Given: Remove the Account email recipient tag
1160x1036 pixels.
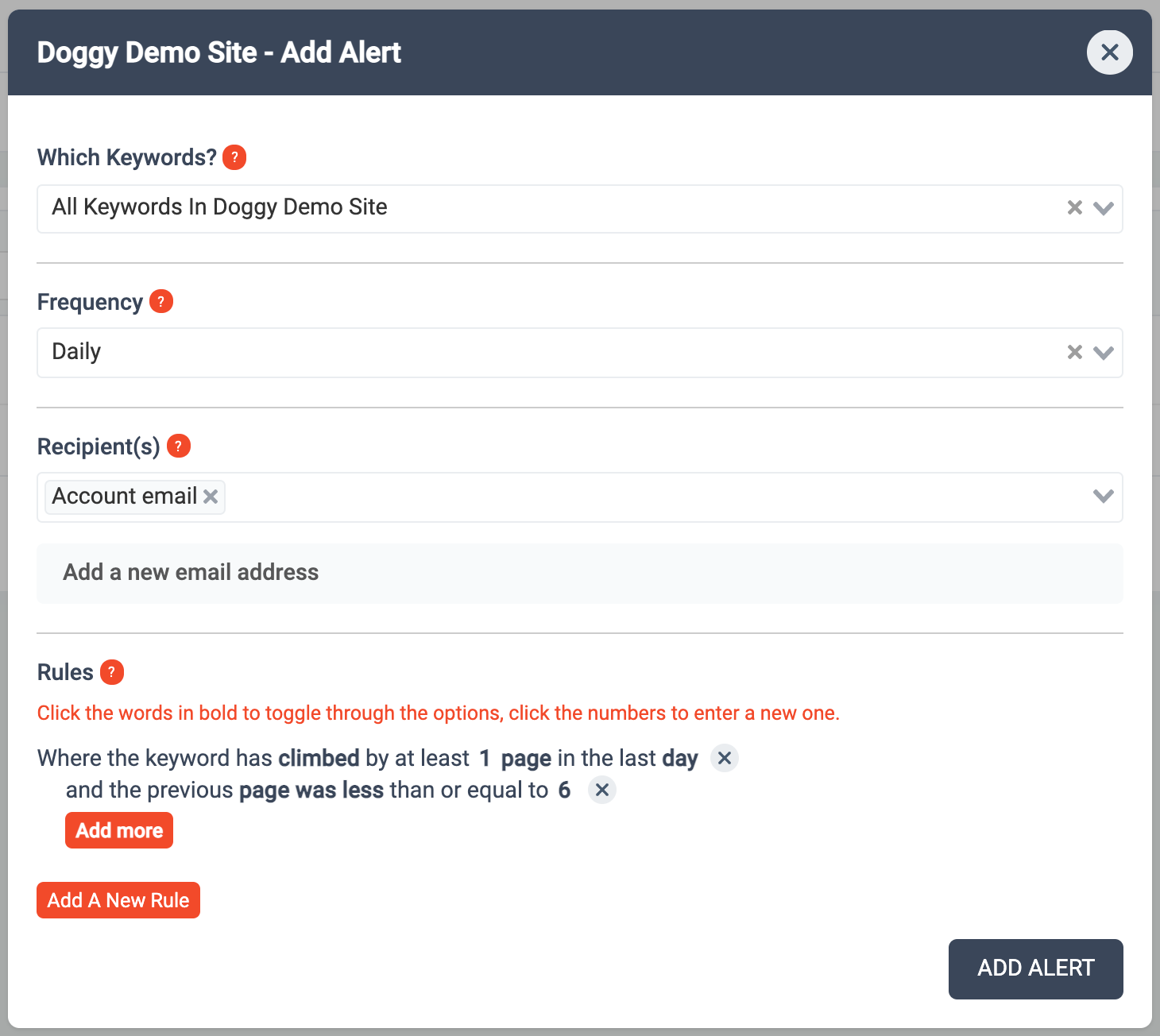Looking at the screenshot, I should click(211, 497).
